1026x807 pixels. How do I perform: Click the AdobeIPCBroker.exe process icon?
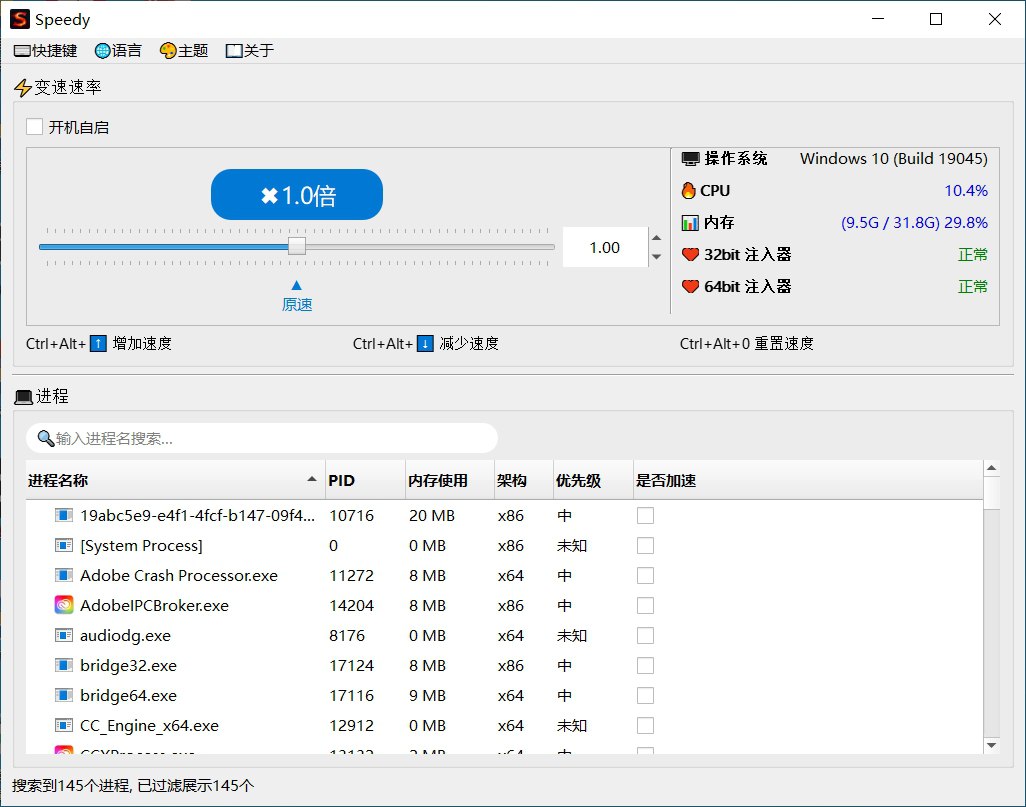coord(64,605)
